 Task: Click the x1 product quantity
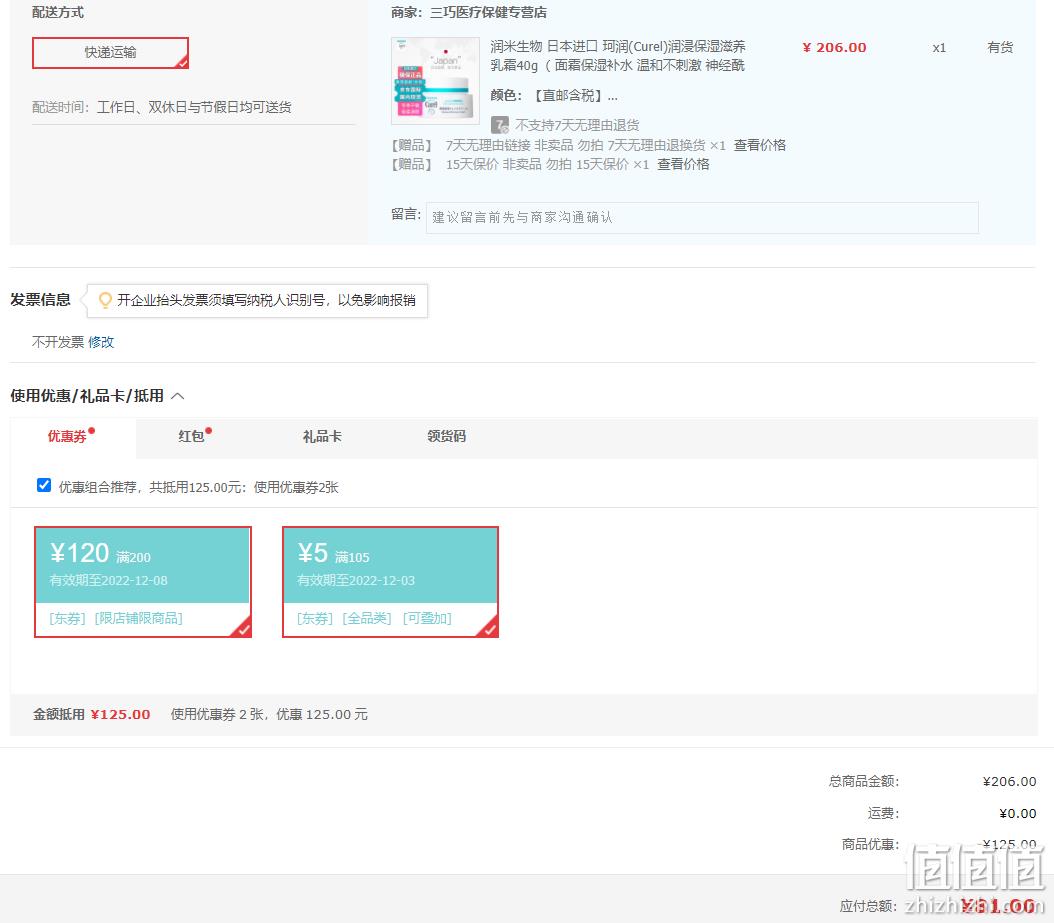(939, 48)
